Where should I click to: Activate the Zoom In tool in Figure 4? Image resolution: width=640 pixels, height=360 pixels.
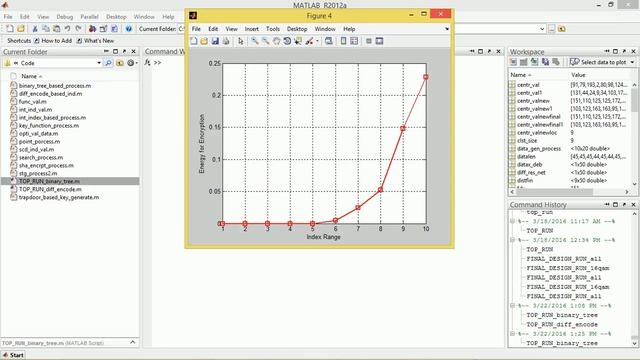click(x=255, y=41)
